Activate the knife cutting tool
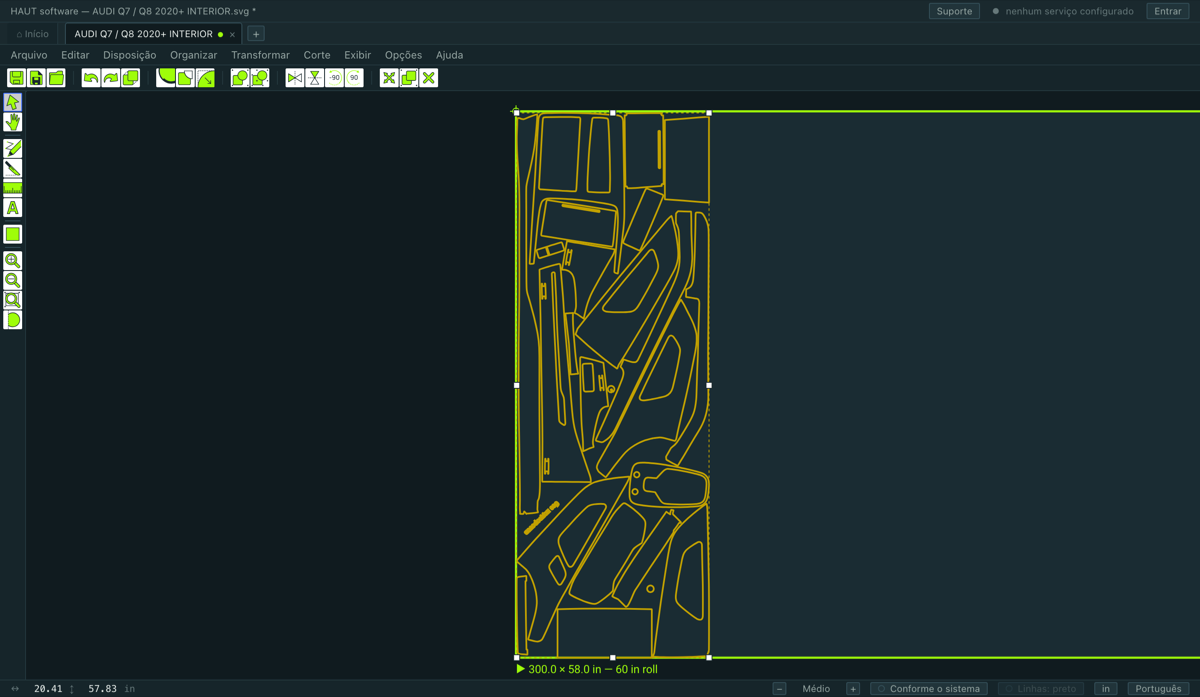The width and height of the screenshot is (1200, 697). [x=13, y=168]
